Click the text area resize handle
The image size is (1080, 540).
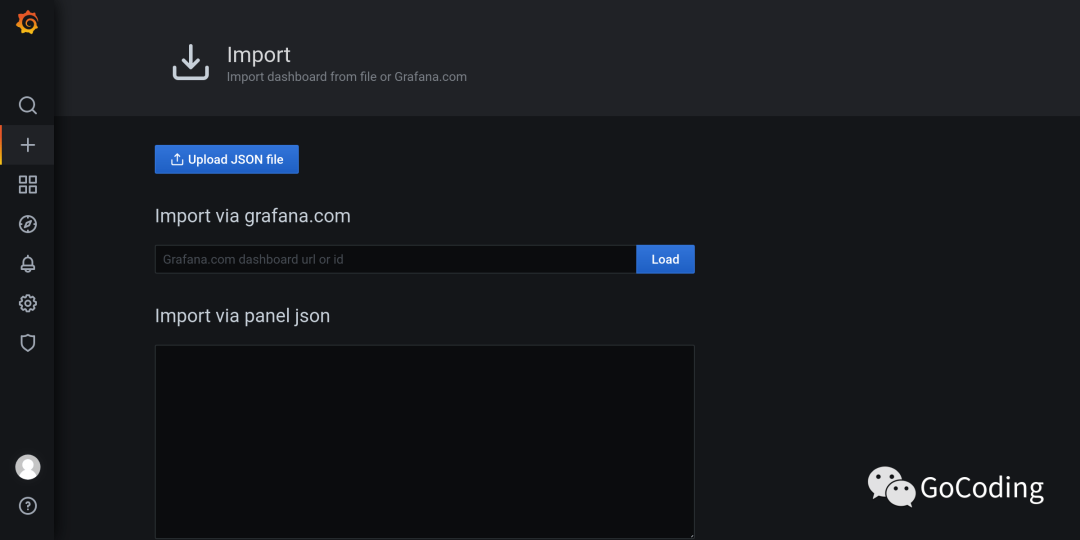click(690, 534)
